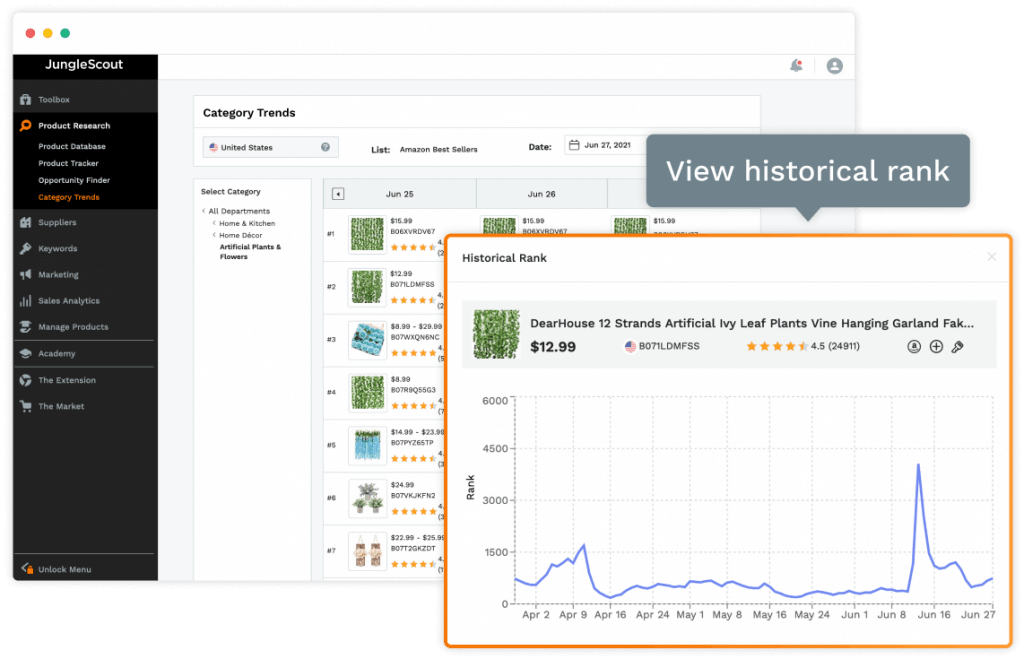Click the Jun 26 column header
This screenshot has width=1024, height=659.
(x=541, y=194)
